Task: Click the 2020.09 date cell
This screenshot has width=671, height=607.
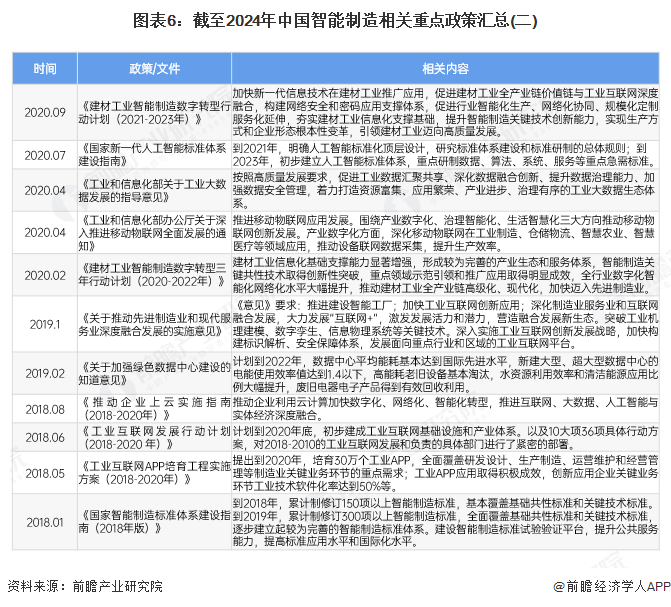Action: (x=44, y=113)
